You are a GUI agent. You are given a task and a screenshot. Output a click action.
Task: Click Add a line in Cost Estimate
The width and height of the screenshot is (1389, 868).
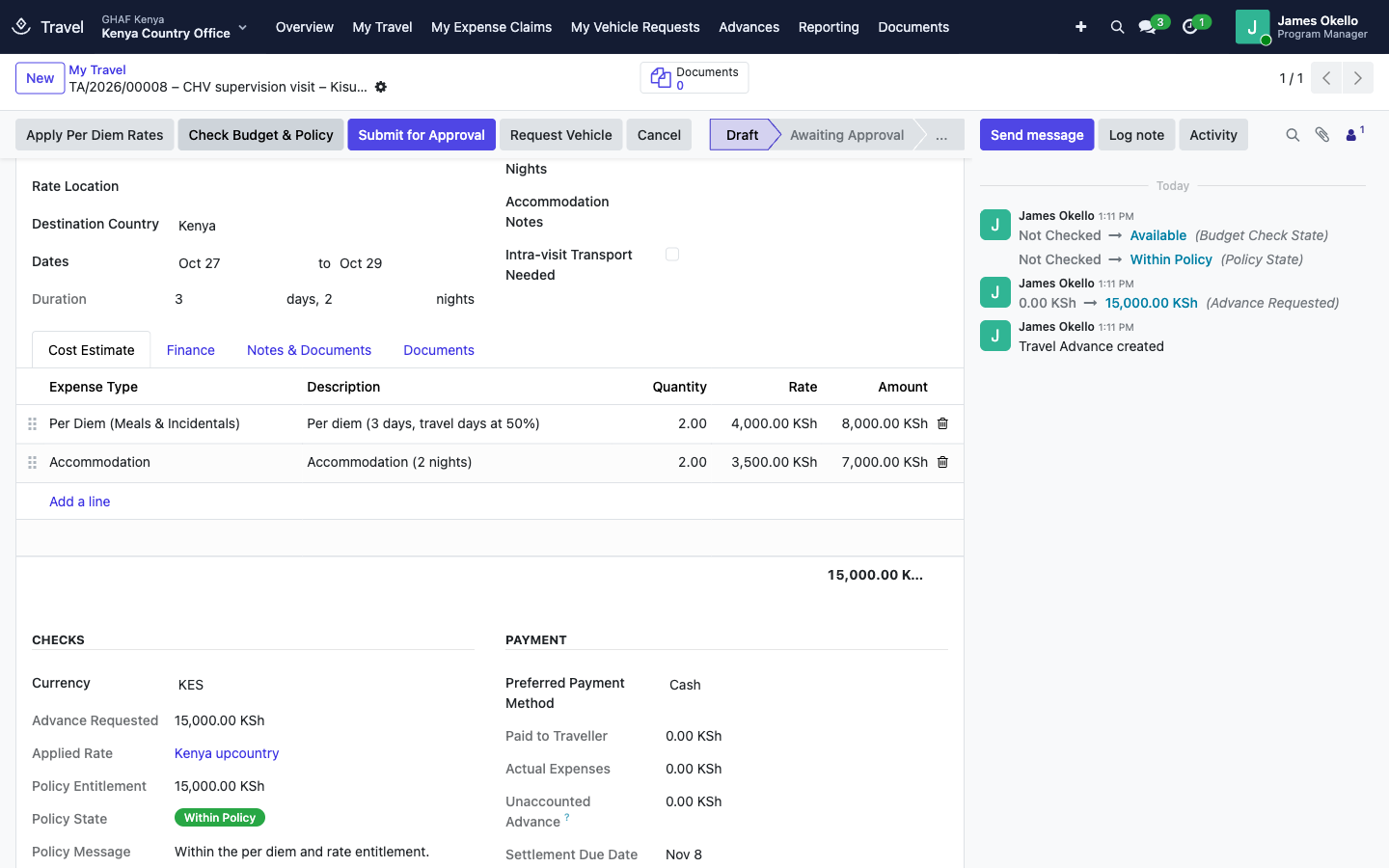[80, 502]
